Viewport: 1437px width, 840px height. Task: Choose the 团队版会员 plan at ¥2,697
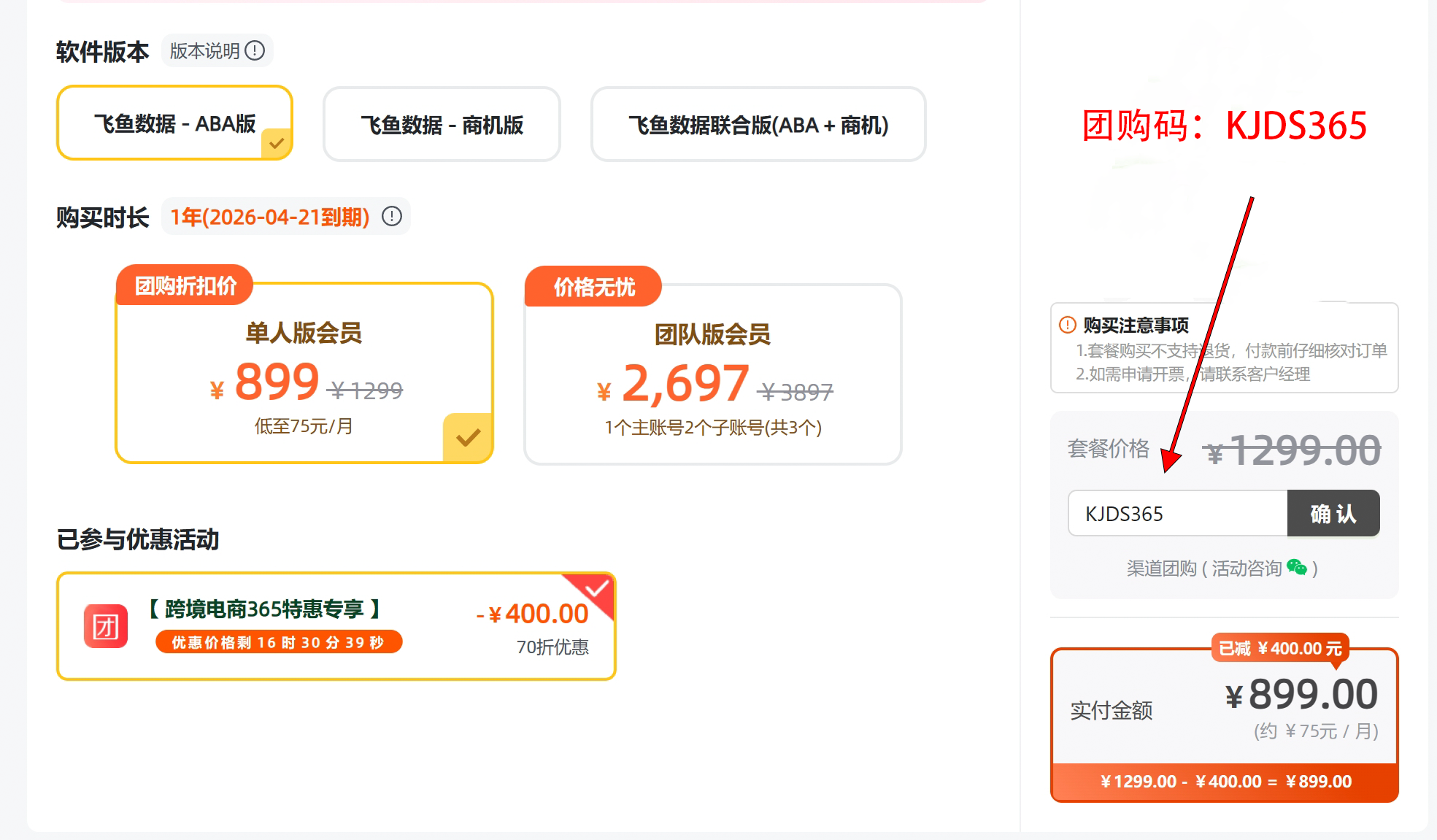point(712,374)
